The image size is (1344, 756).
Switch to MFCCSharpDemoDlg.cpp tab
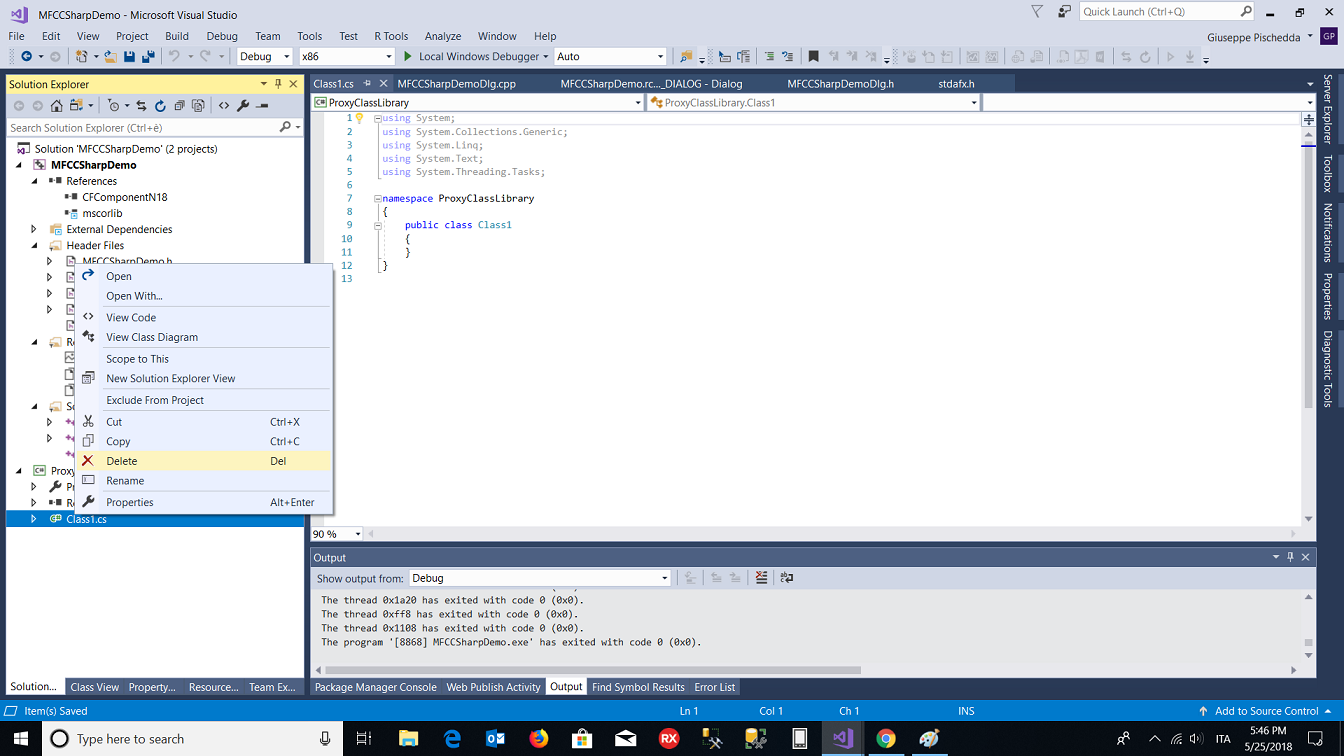pos(456,84)
